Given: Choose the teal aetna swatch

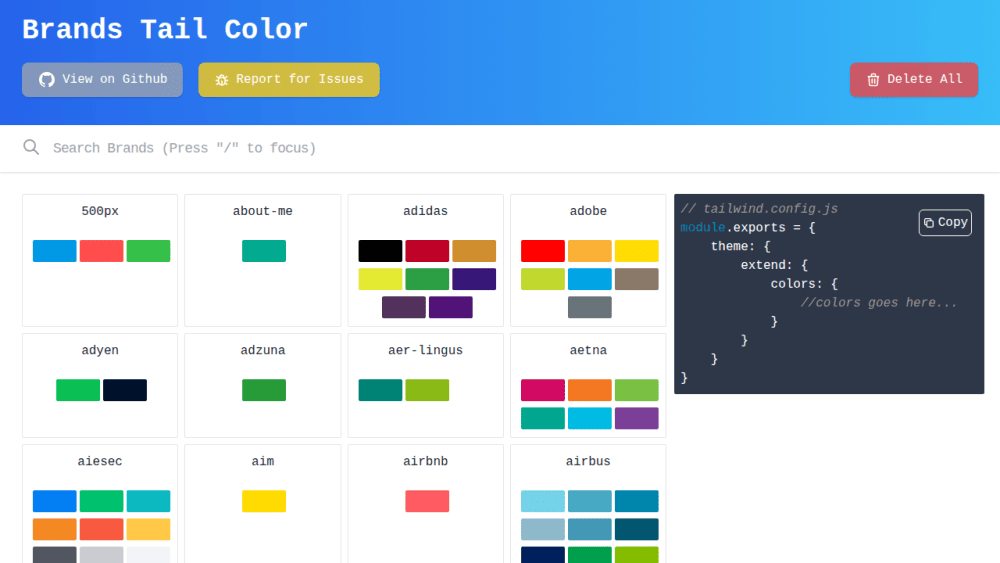Looking at the screenshot, I should tap(543, 418).
